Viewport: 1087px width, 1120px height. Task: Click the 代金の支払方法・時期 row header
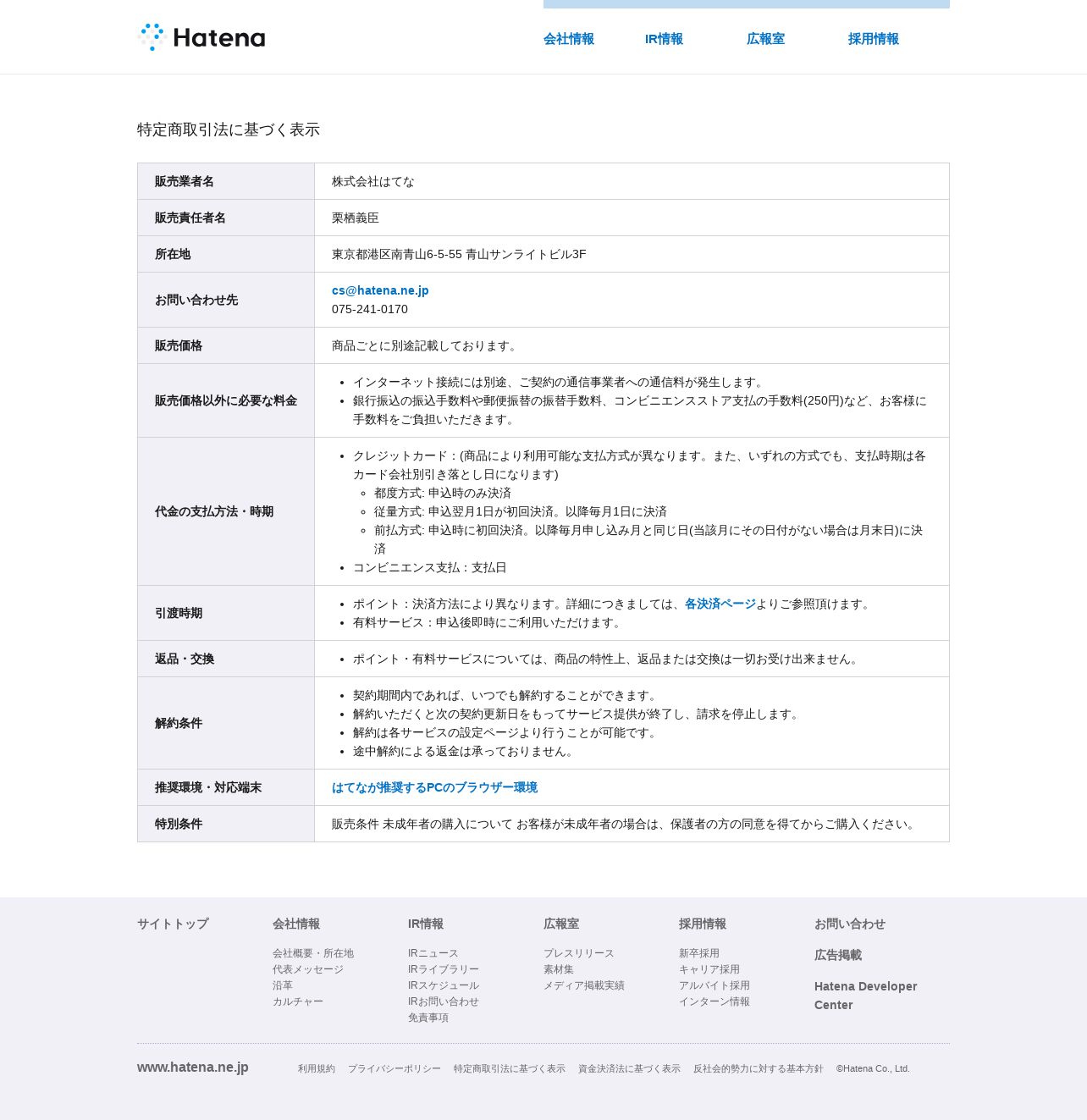tap(226, 511)
